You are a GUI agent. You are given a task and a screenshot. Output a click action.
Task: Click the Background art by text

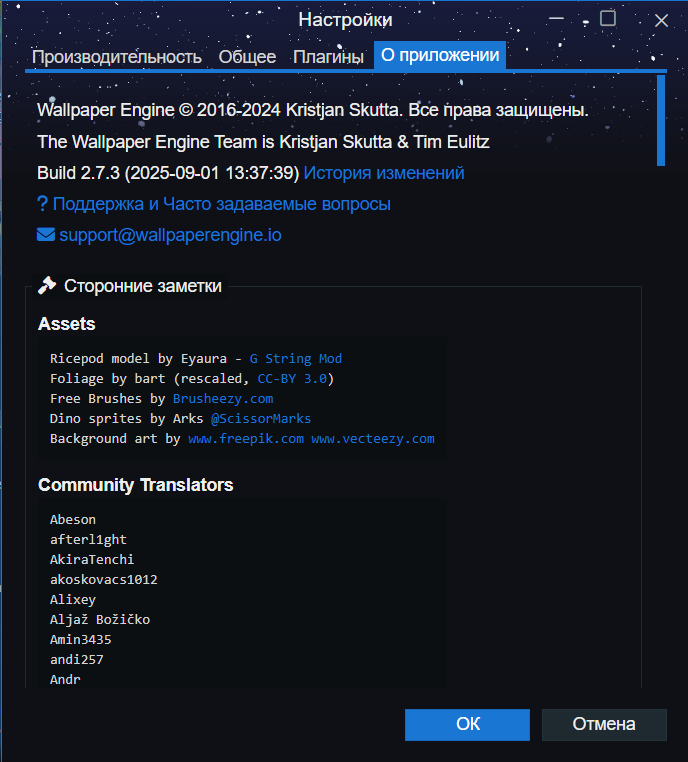(115, 438)
